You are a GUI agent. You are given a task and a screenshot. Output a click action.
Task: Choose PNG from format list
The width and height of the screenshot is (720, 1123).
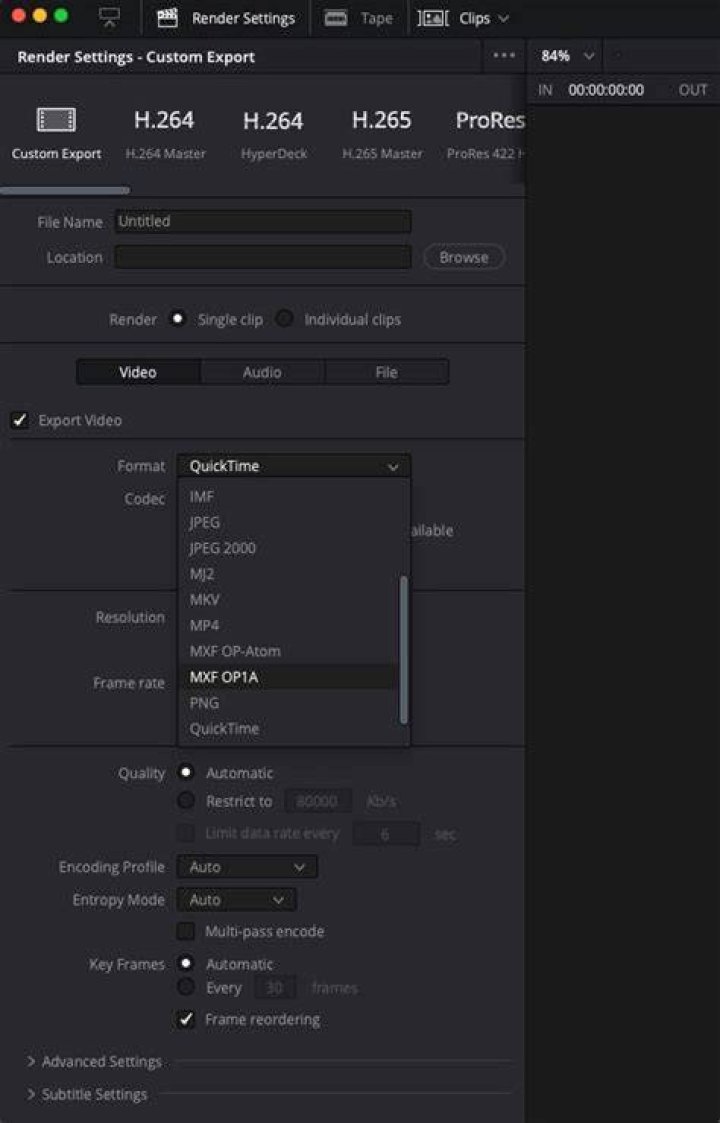pyautogui.click(x=287, y=703)
